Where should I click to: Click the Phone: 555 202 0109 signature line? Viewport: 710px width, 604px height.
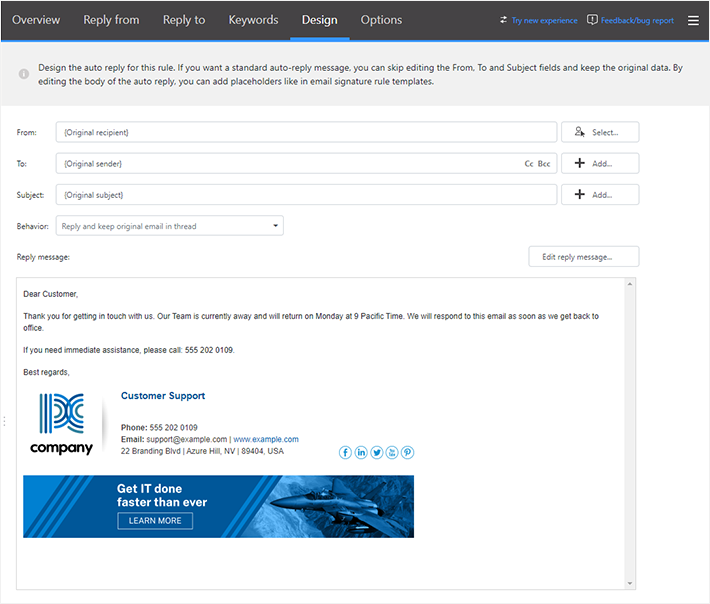click(x=159, y=427)
